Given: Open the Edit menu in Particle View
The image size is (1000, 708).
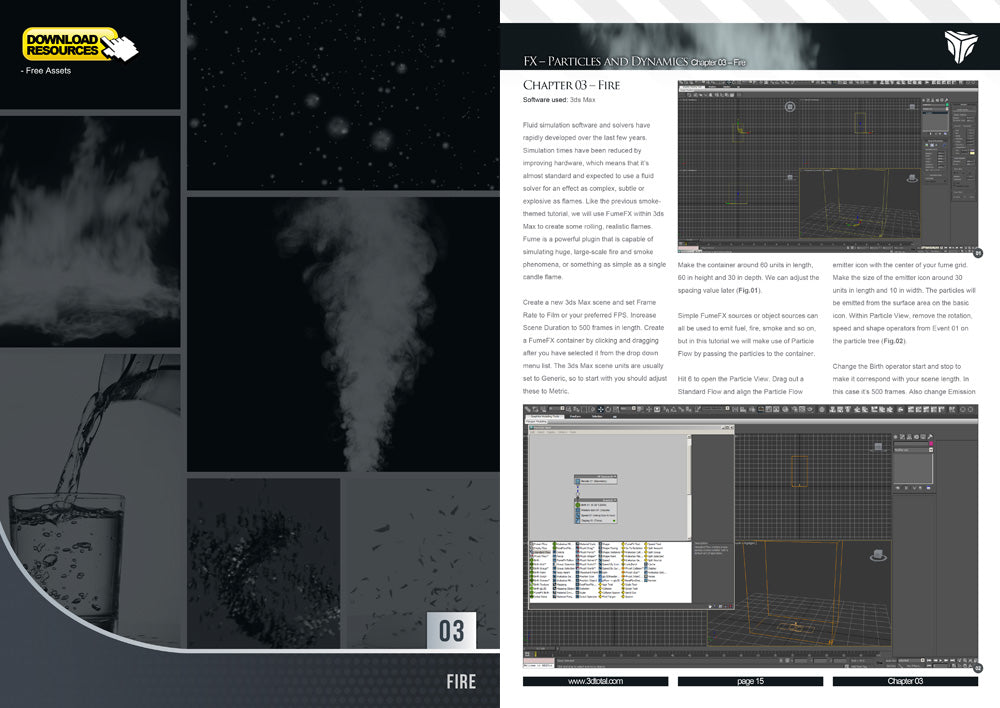Looking at the screenshot, I should 532,432.
